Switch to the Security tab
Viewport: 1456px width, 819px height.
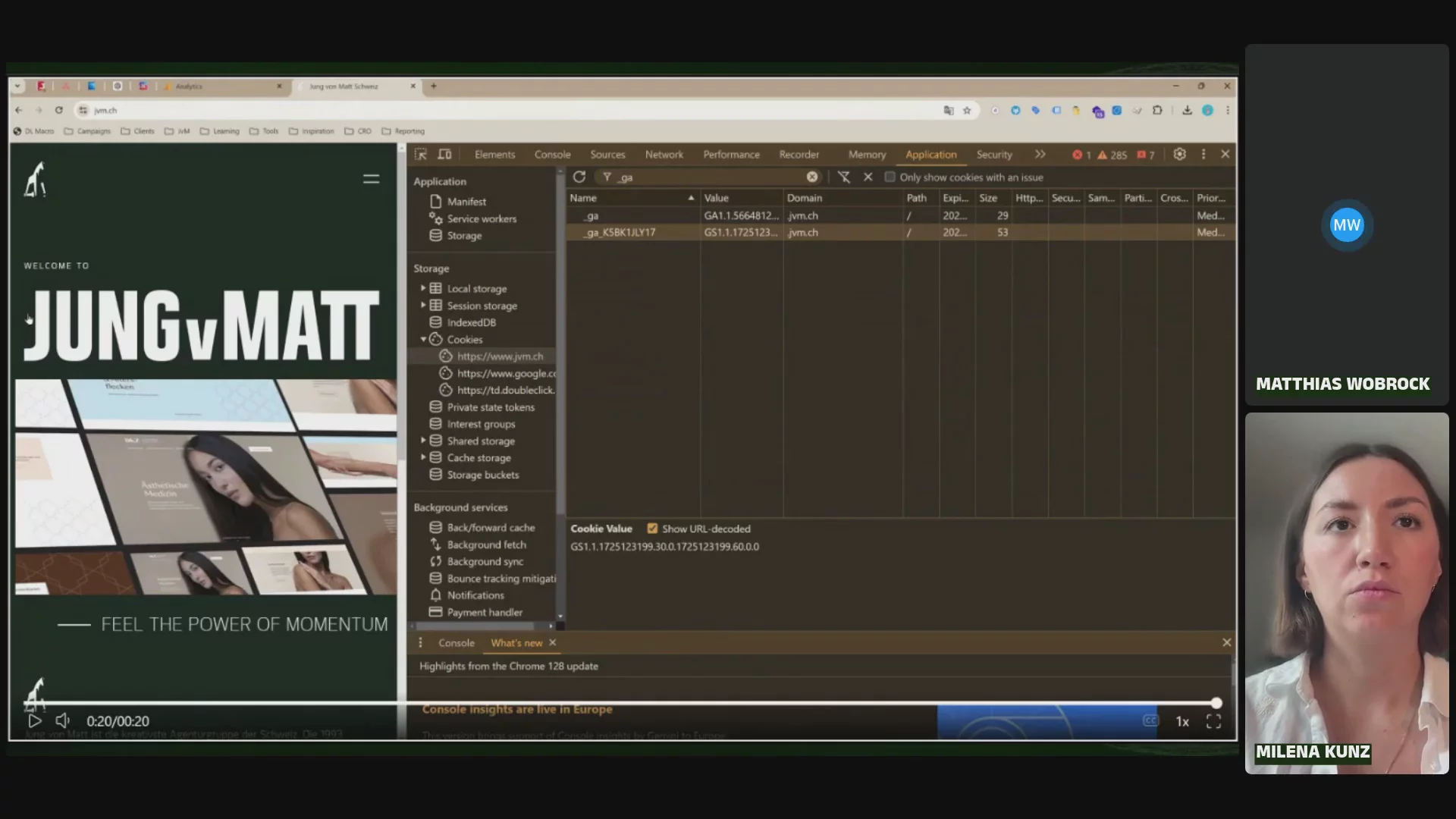(994, 155)
